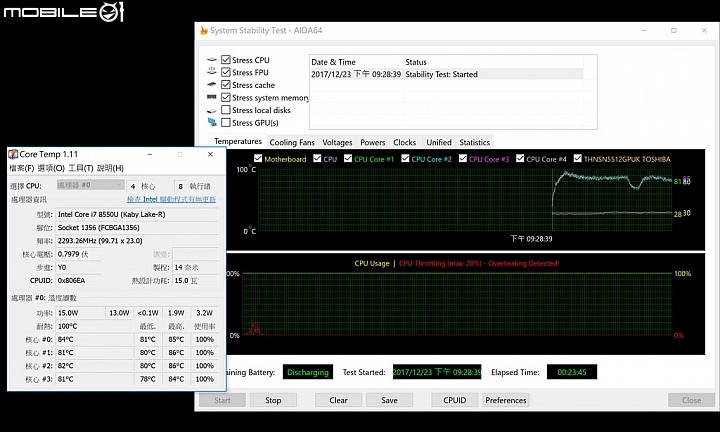Uncheck the Stress cache checkbox

225,84
